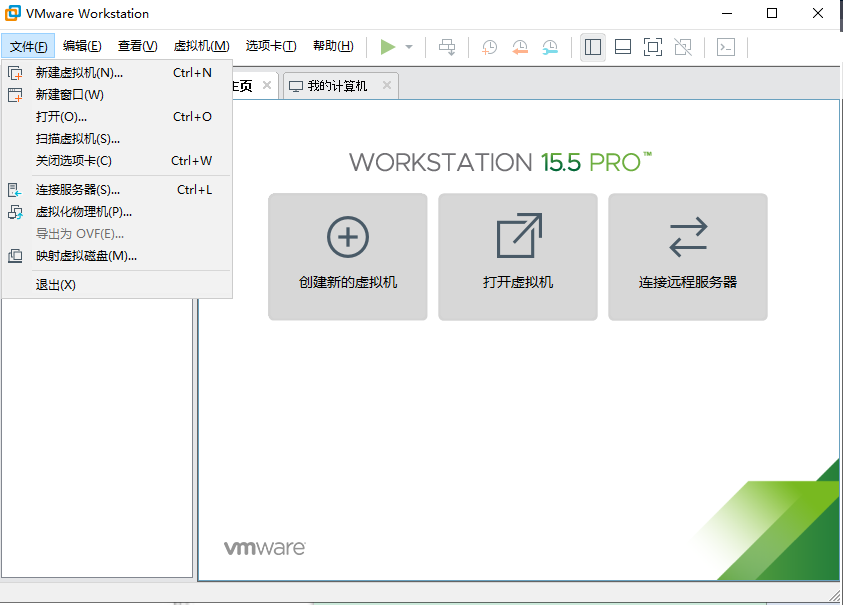This screenshot has width=843, height=605.
Task: Expand the power options dropdown arrow
Action: [x=409, y=47]
